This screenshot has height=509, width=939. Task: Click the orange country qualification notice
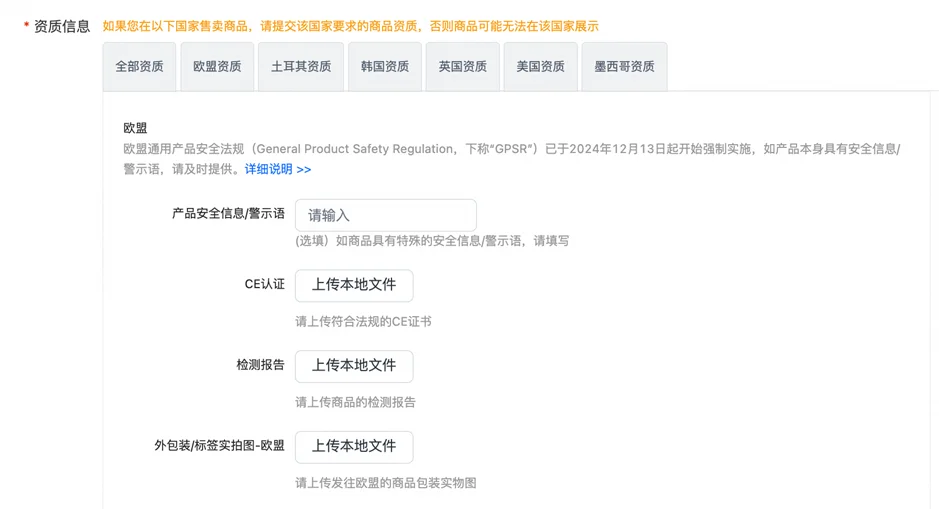pos(350,27)
